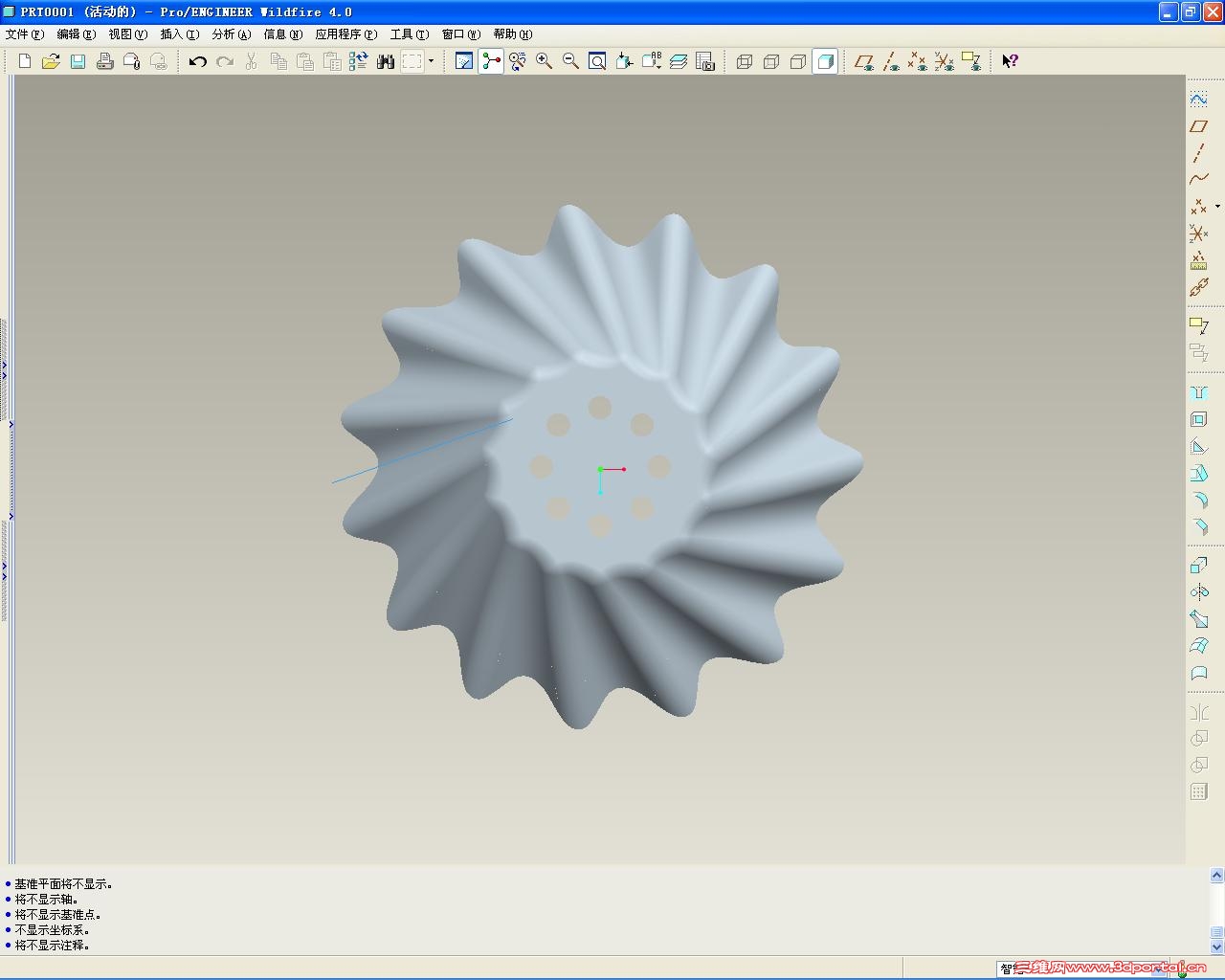
Task: Select the round tool
Action: pyautogui.click(x=1198, y=500)
